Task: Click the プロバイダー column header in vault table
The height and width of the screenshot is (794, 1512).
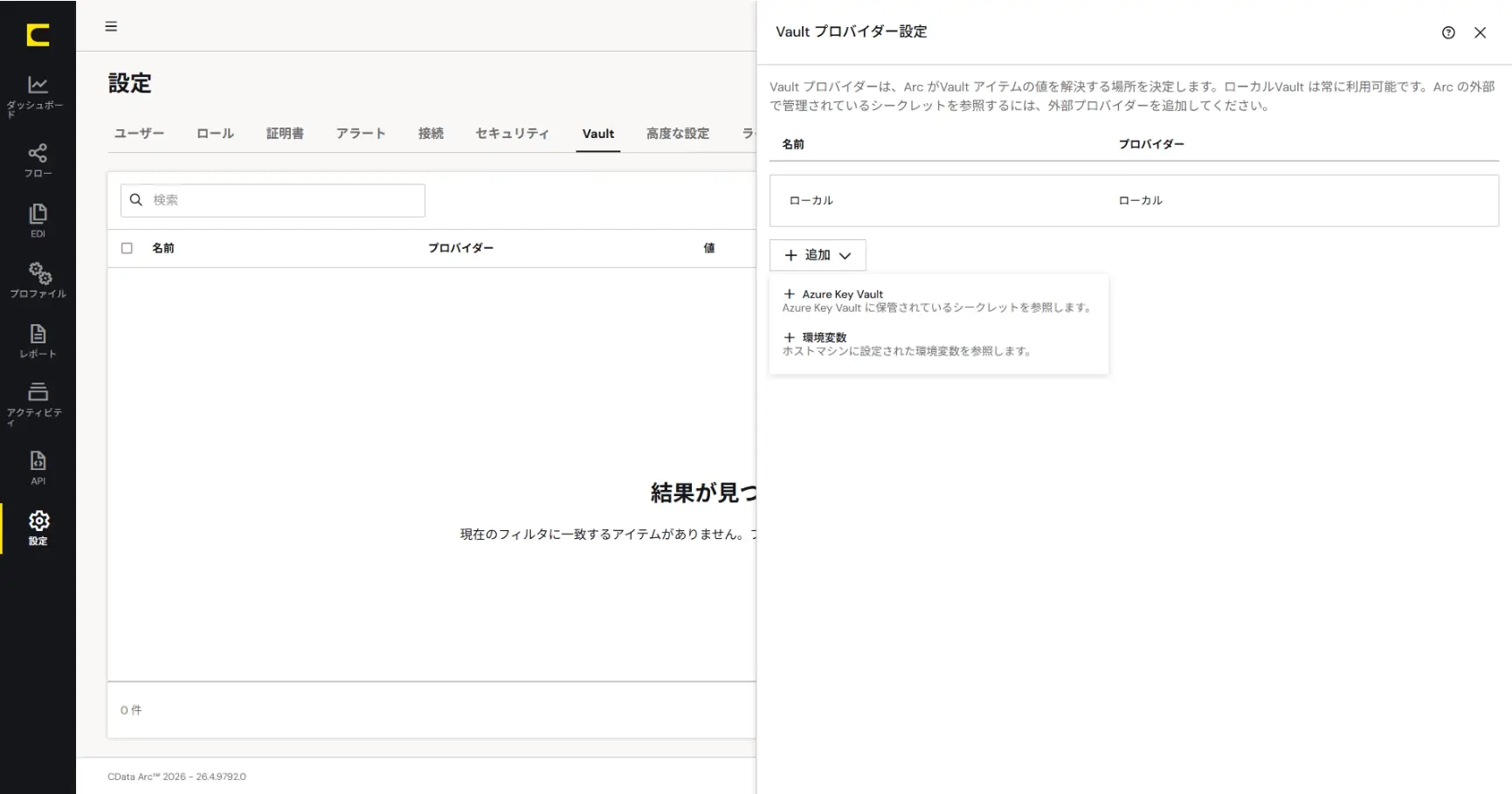Action: pyautogui.click(x=460, y=248)
